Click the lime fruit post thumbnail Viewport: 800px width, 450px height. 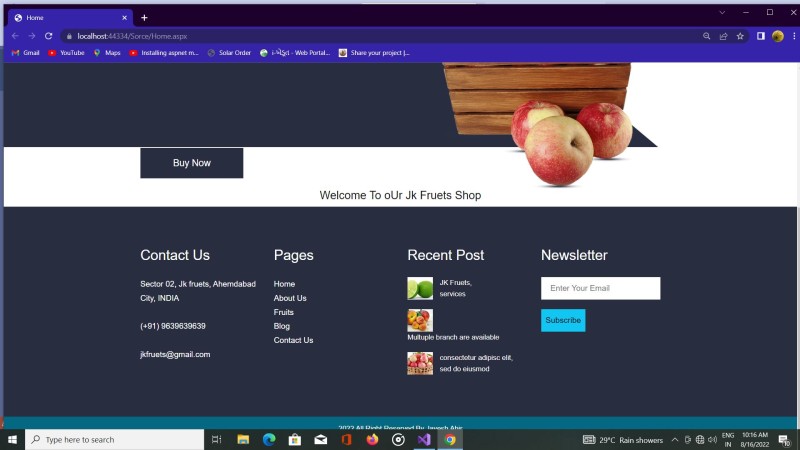(420, 288)
